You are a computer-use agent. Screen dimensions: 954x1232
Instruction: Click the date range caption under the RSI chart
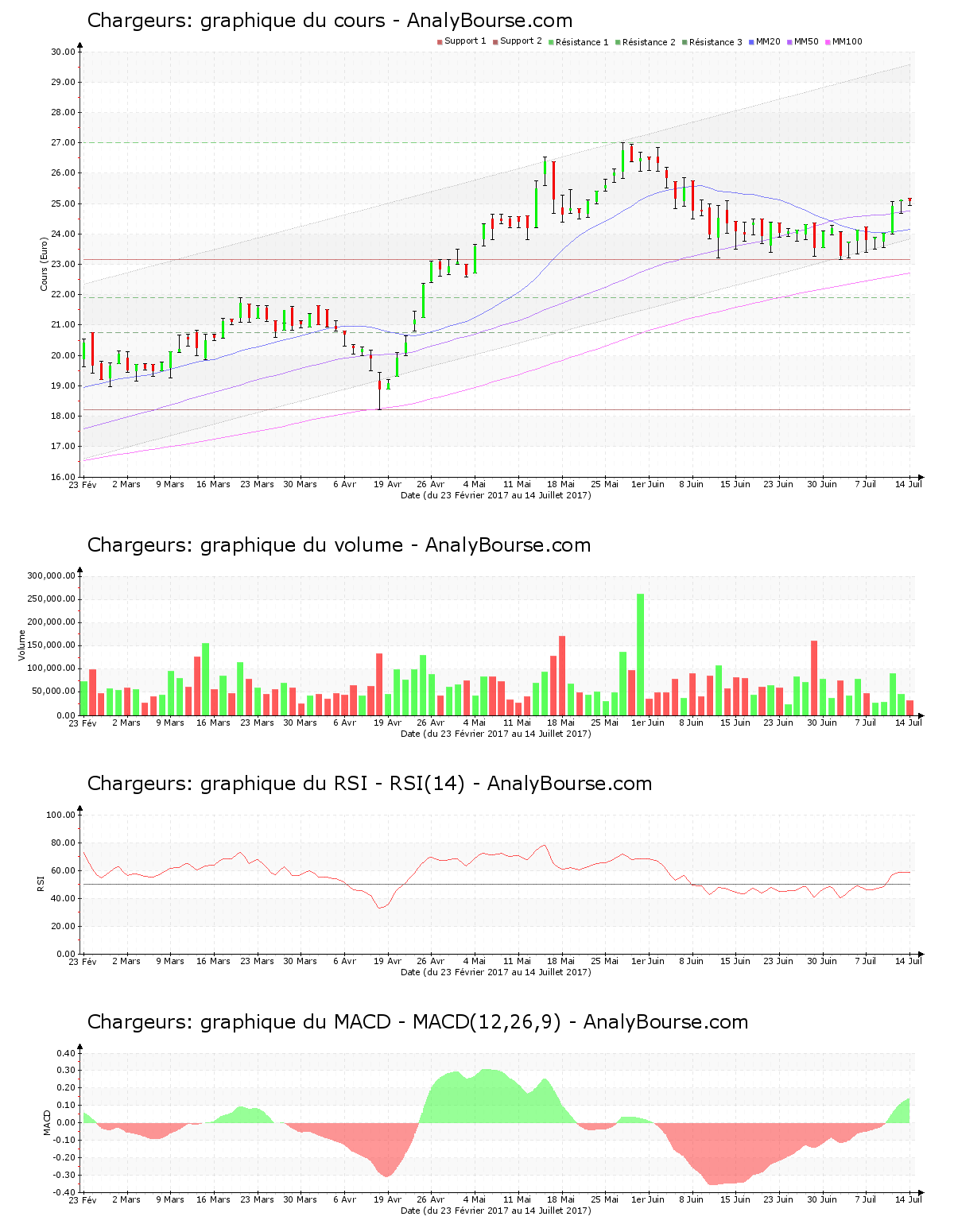(x=495, y=972)
